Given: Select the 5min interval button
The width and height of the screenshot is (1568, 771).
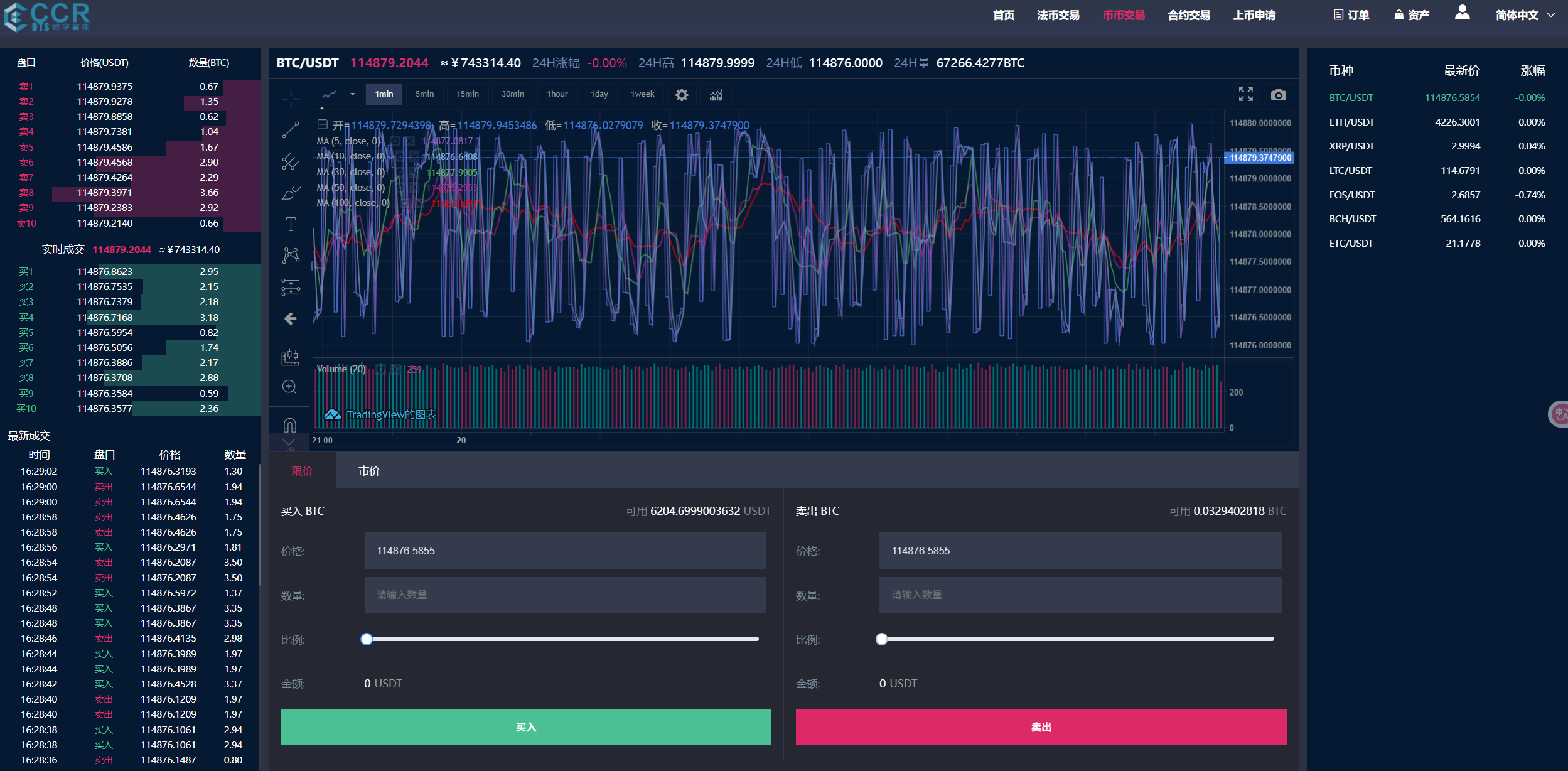Looking at the screenshot, I should click(x=424, y=94).
